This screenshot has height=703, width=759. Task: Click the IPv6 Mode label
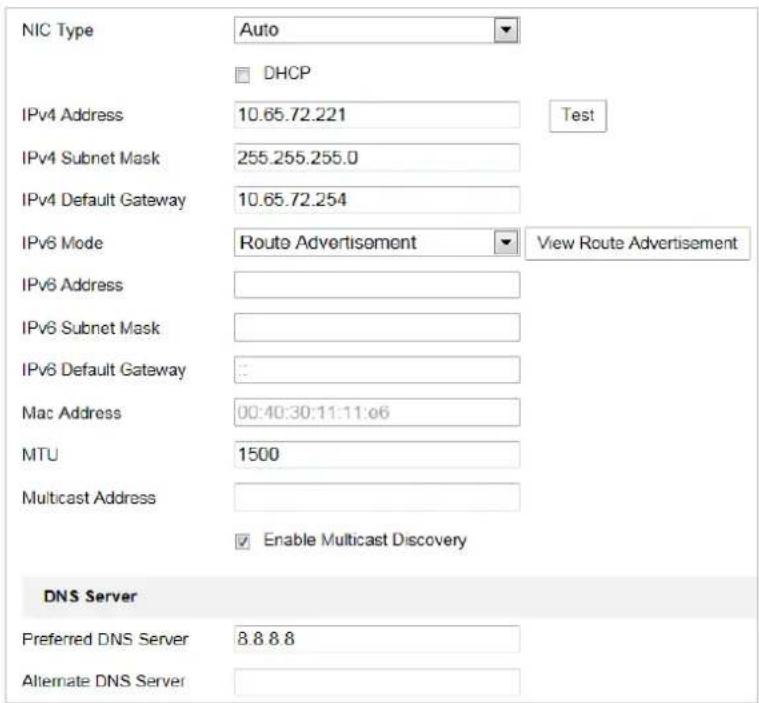coord(62,243)
